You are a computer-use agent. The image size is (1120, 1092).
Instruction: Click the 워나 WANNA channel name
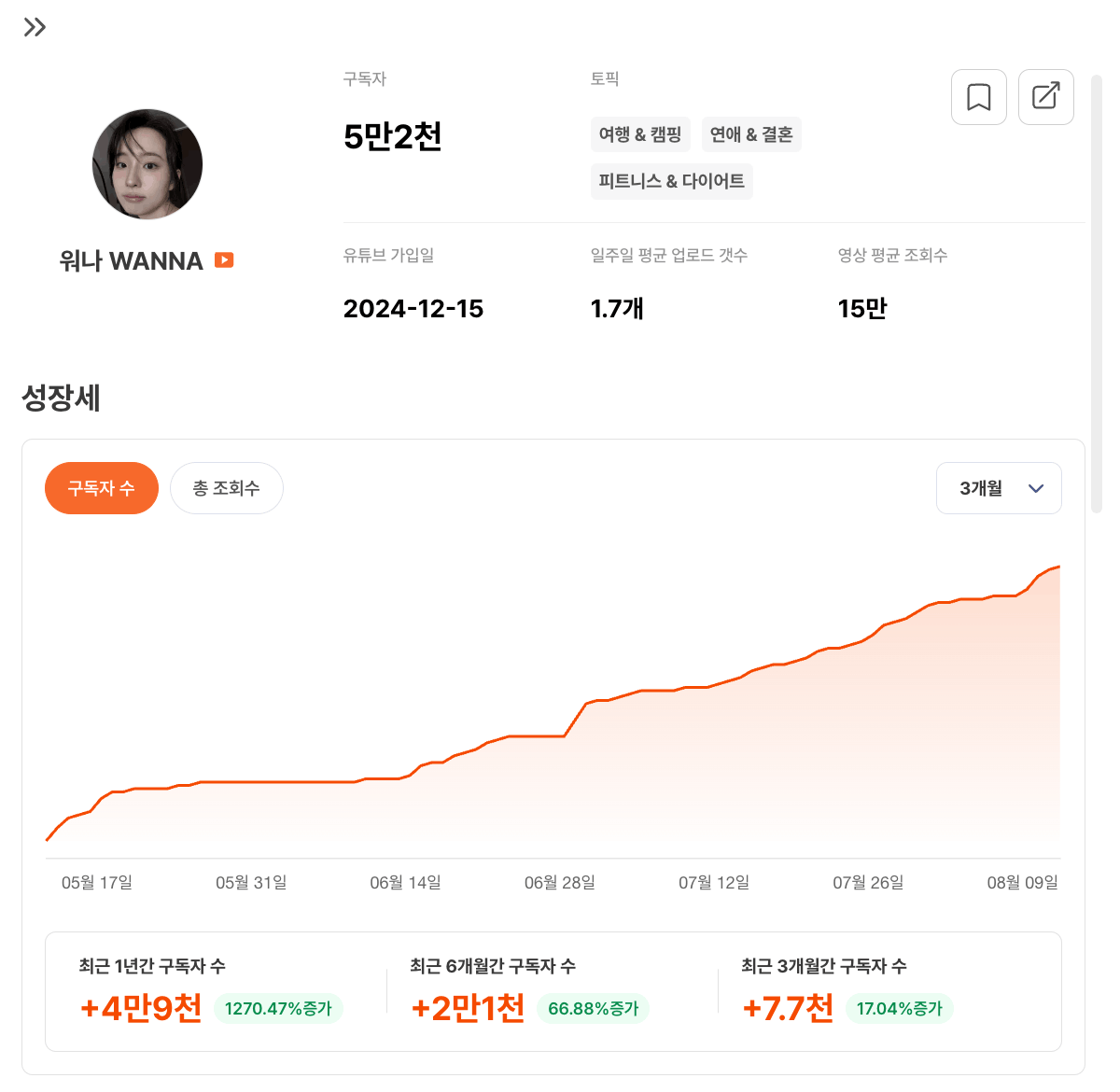(x=131, y=261)
